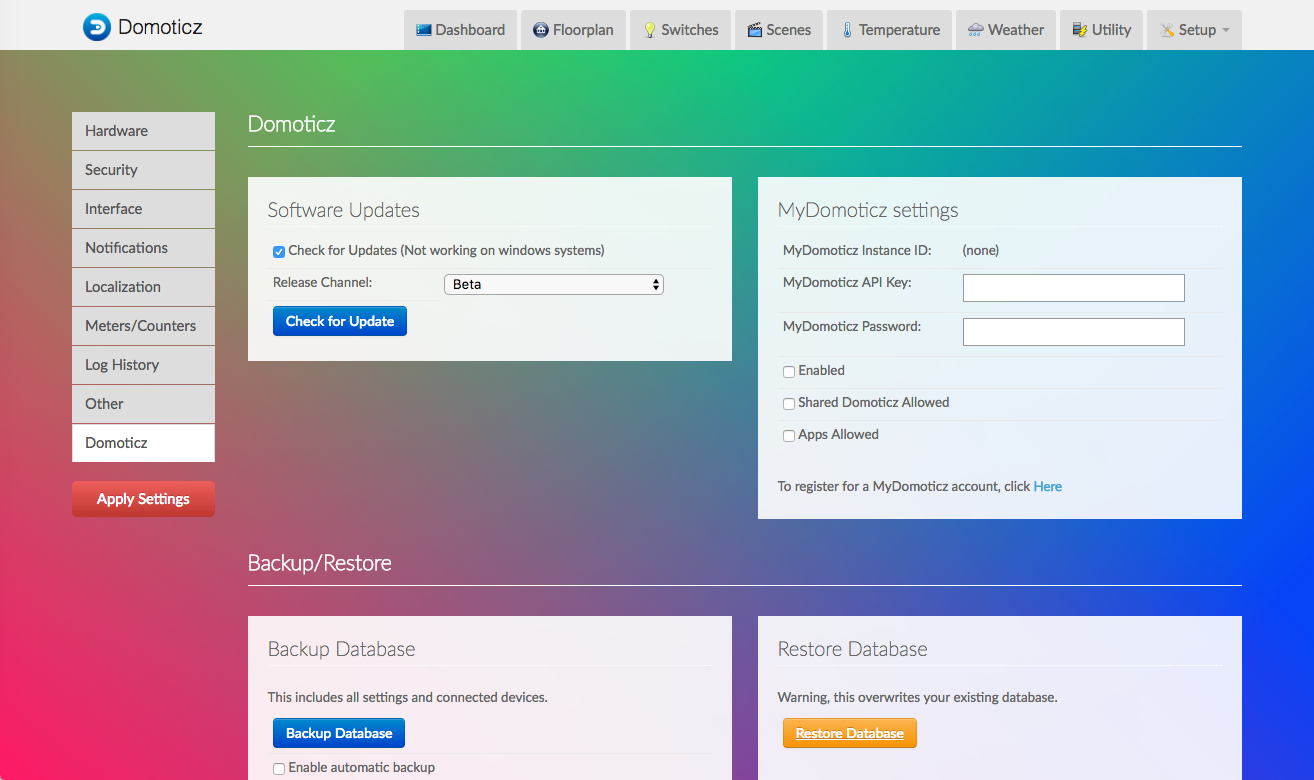Click the (none) instance ID value
This screenshot has height=780, width=1314.
point(981,251)
